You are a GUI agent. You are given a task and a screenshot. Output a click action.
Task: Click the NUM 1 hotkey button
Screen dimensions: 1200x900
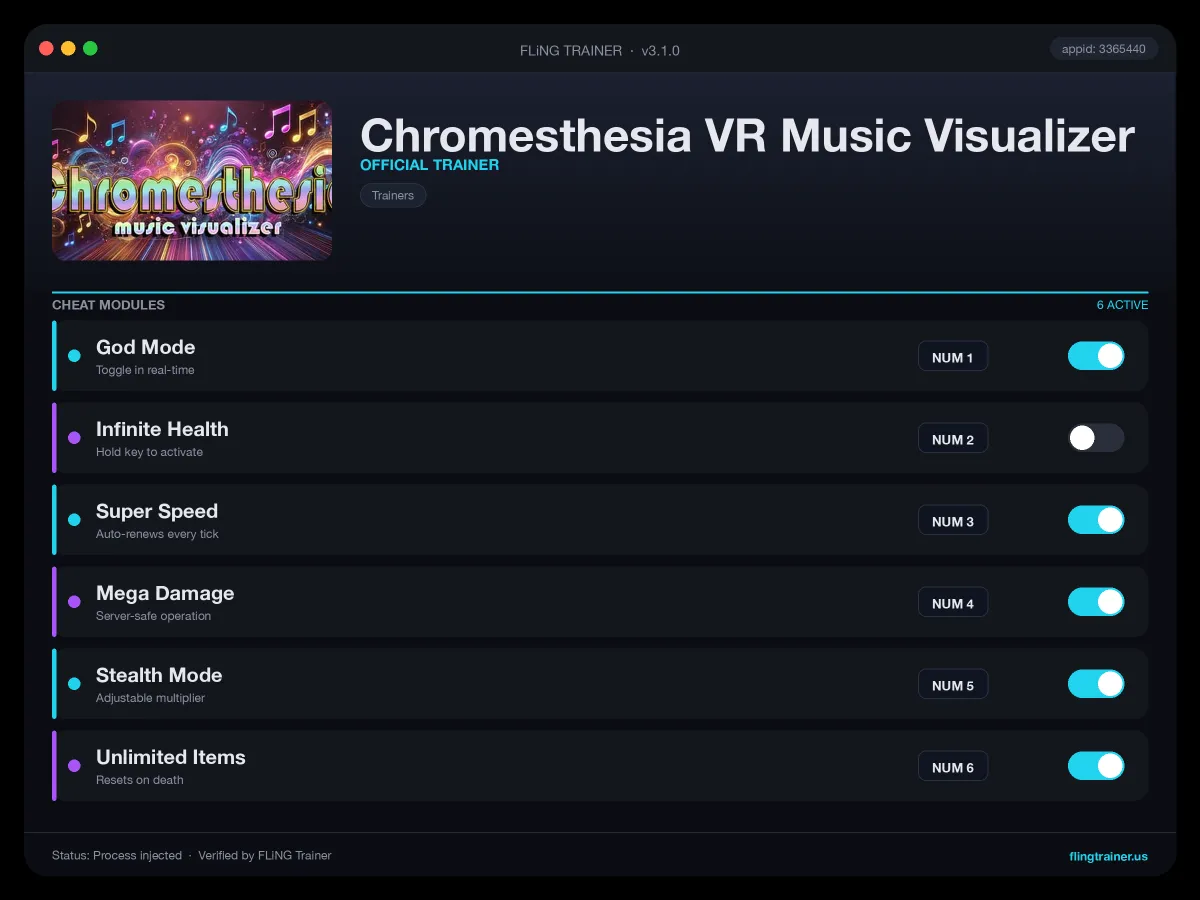point(953,357)
